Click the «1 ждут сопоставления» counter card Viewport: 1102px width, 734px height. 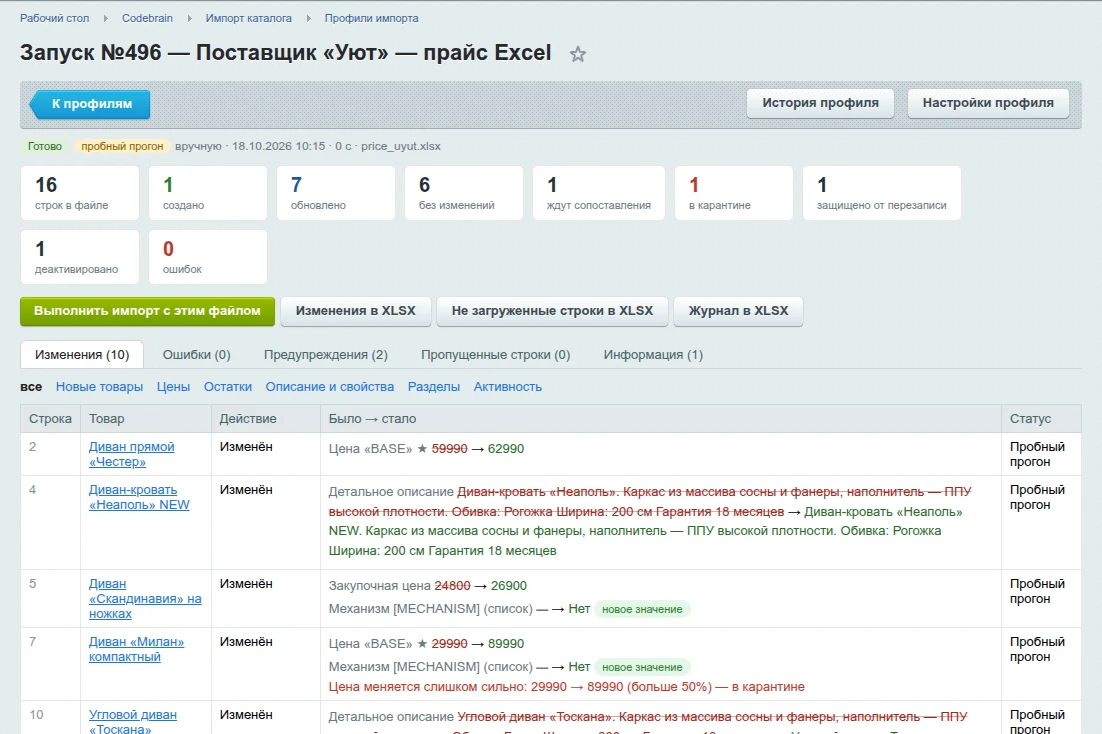coord(599,193)
